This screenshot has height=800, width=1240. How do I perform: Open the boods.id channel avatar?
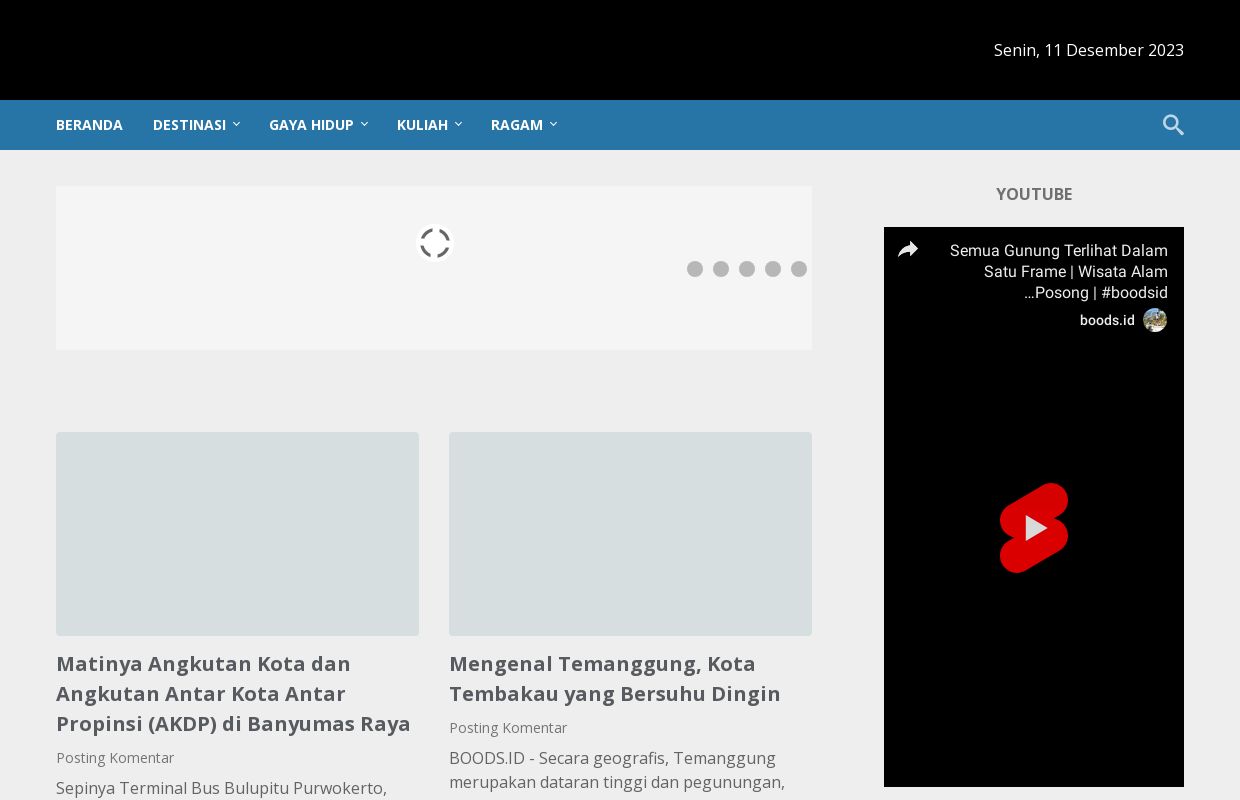pyautogui.click(x=1155, y=320)
